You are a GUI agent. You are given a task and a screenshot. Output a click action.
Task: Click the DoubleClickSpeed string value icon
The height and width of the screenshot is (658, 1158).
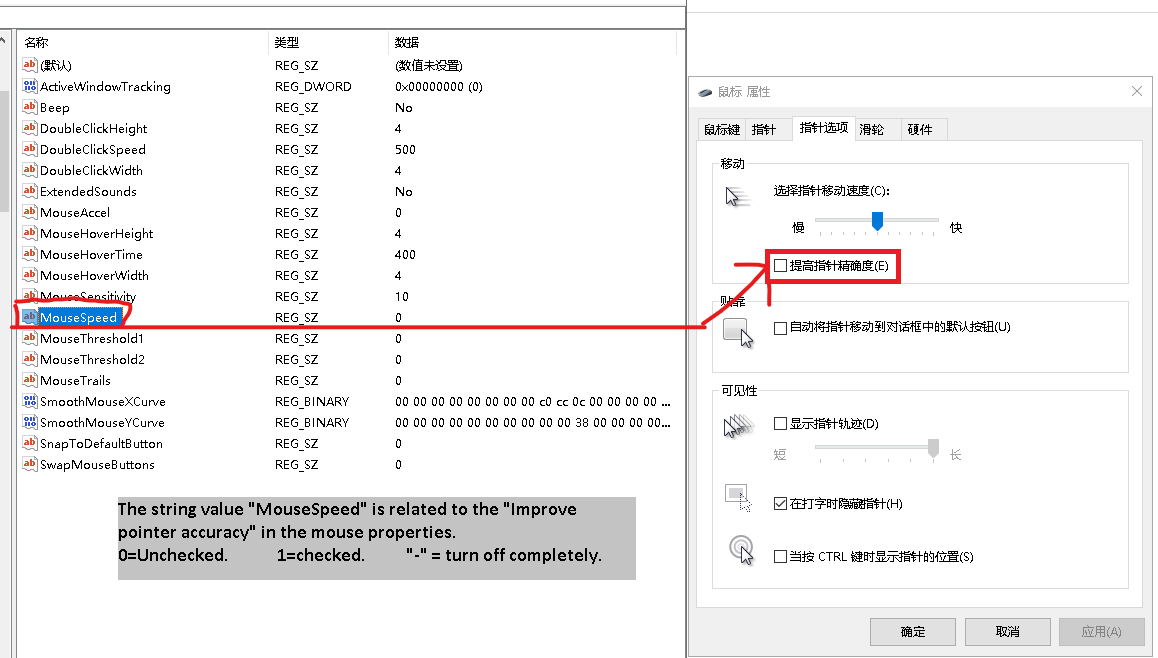coord(29,150)
